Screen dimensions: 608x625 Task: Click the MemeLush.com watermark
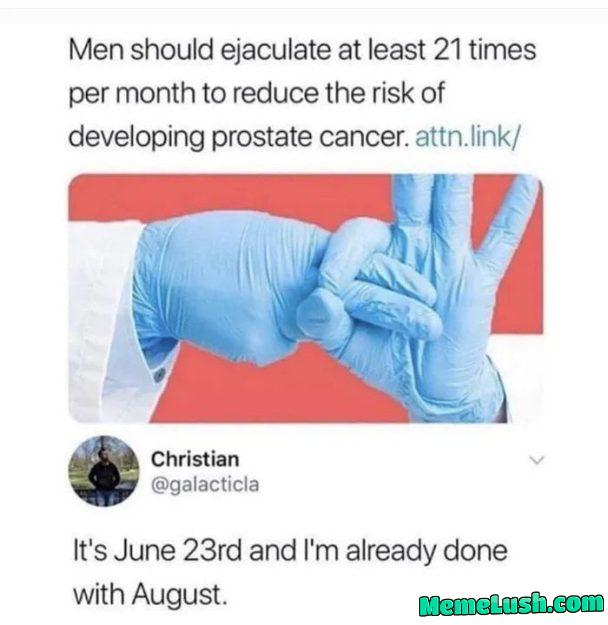point(512,604)
